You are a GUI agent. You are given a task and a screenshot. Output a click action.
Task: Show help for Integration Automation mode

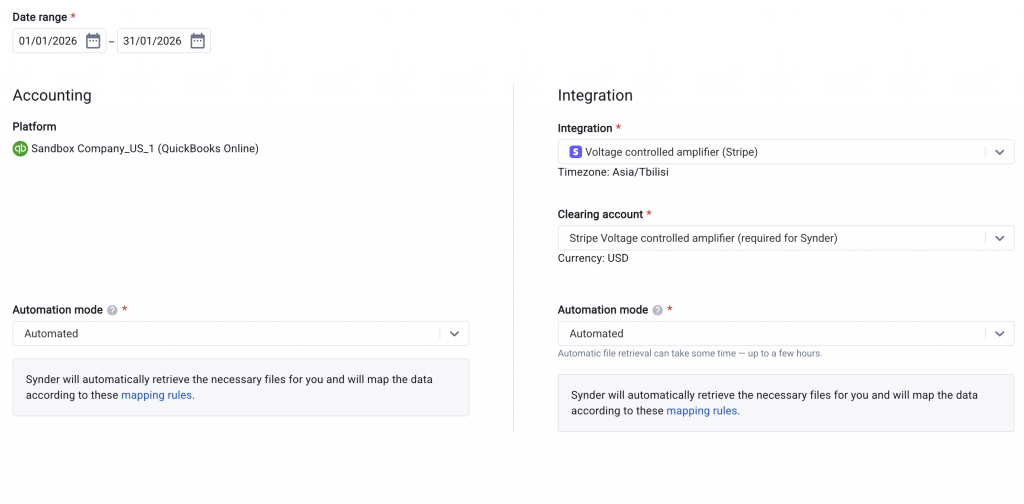click(657, 311)
